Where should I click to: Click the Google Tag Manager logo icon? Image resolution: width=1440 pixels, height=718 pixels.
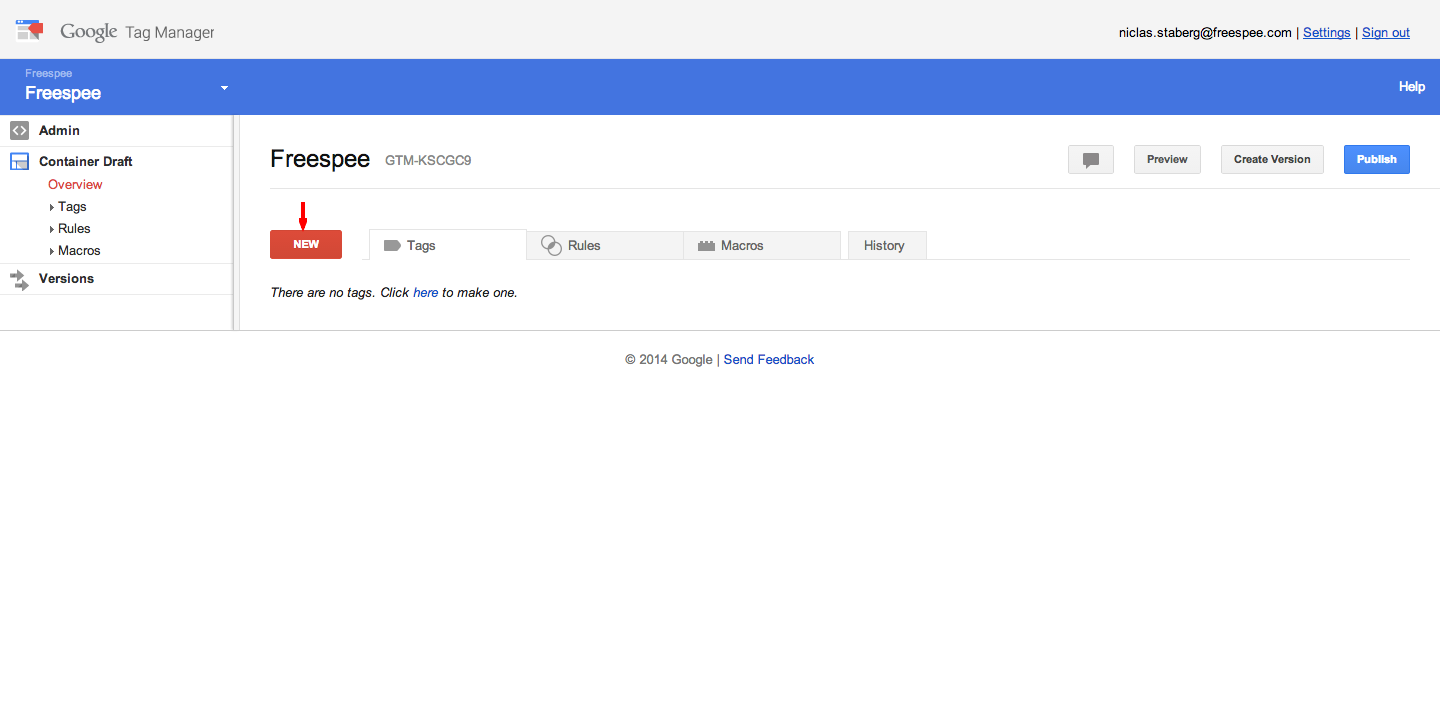(x=30, y=30)
